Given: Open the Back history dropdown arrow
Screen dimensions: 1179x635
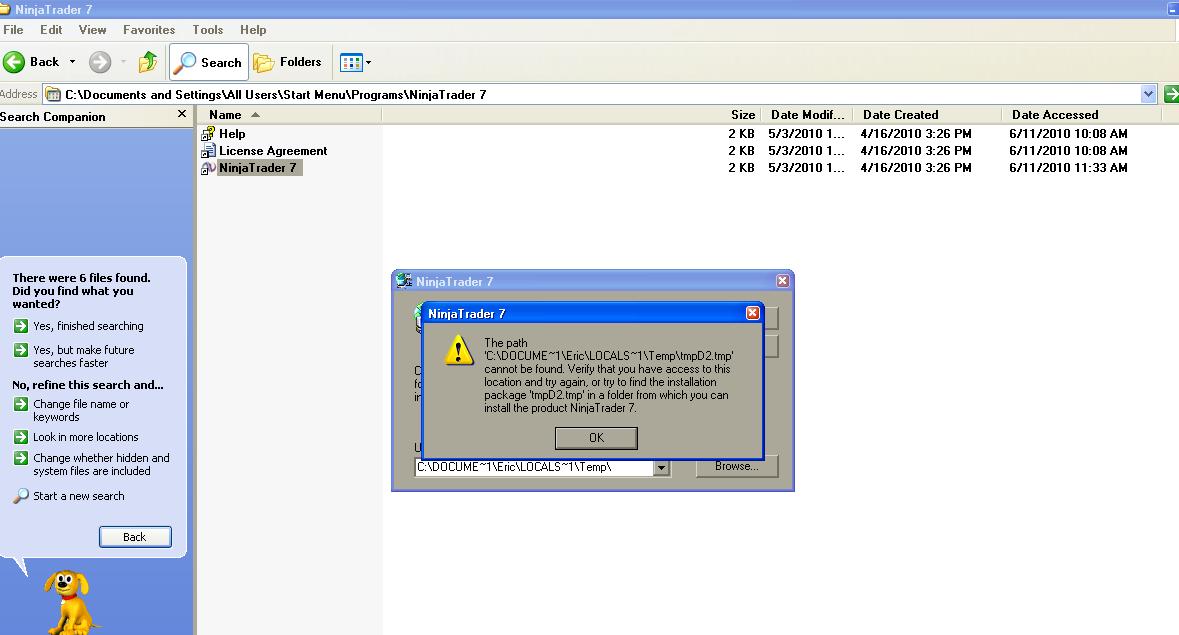Looking at the screenshot, I should pyautogui.click(x=72, y=62).
